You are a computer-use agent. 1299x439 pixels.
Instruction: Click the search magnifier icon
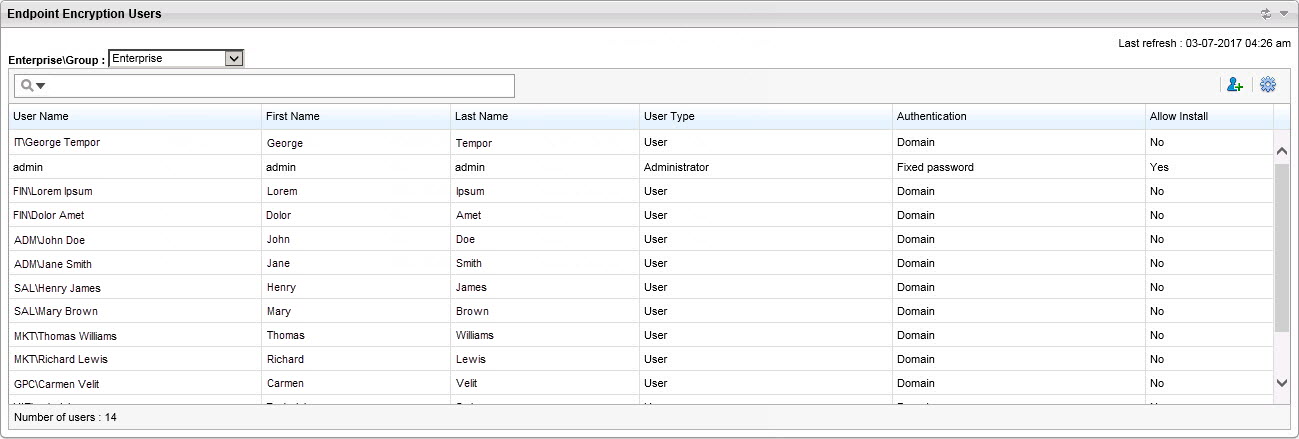click(27, 86)
